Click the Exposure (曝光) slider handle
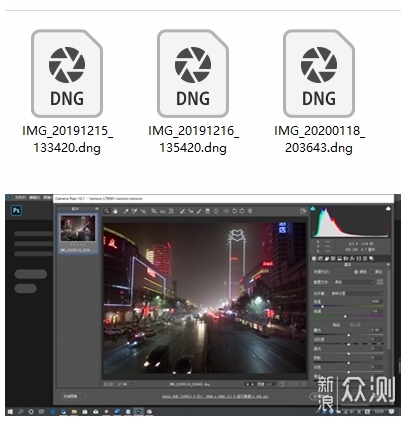 (349, 335)
